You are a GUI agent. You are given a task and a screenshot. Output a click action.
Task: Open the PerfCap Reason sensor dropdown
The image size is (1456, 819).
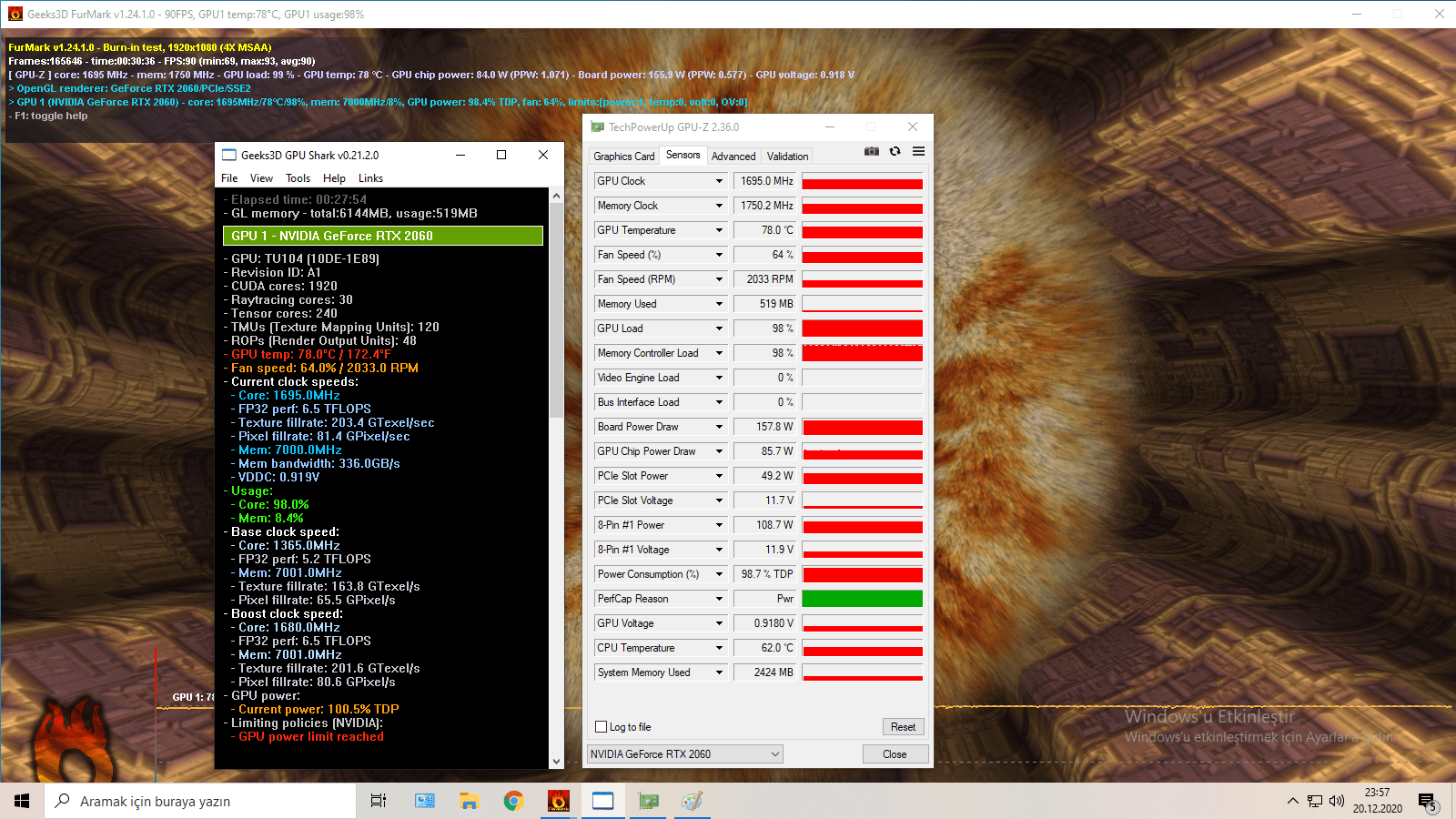719,599
